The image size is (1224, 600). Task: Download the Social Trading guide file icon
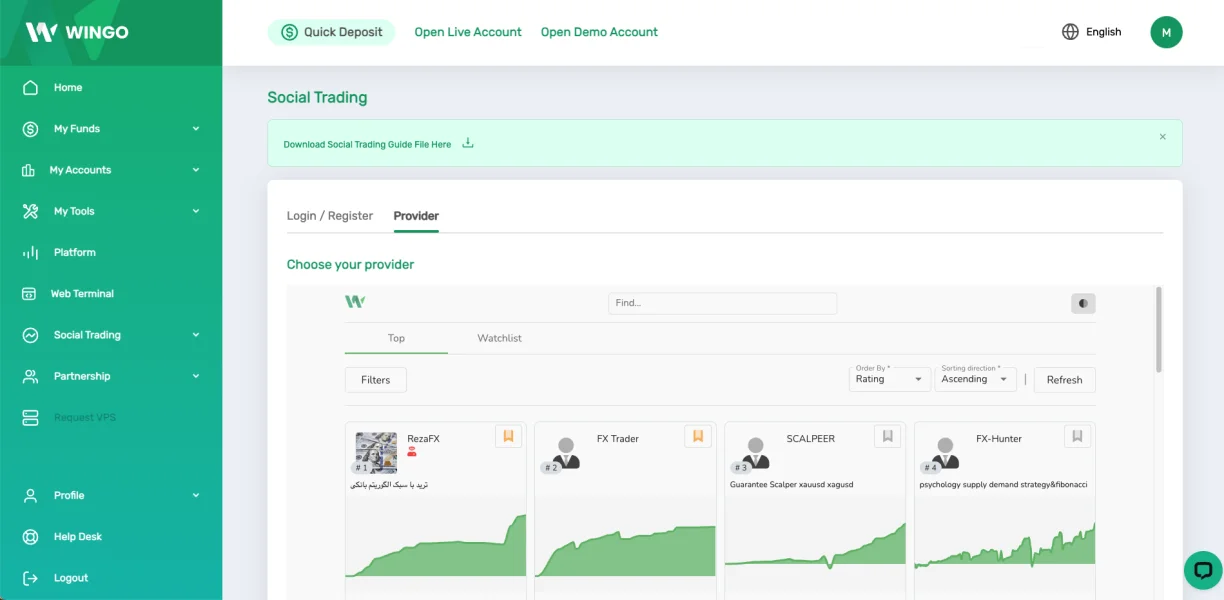click(467, 144)
